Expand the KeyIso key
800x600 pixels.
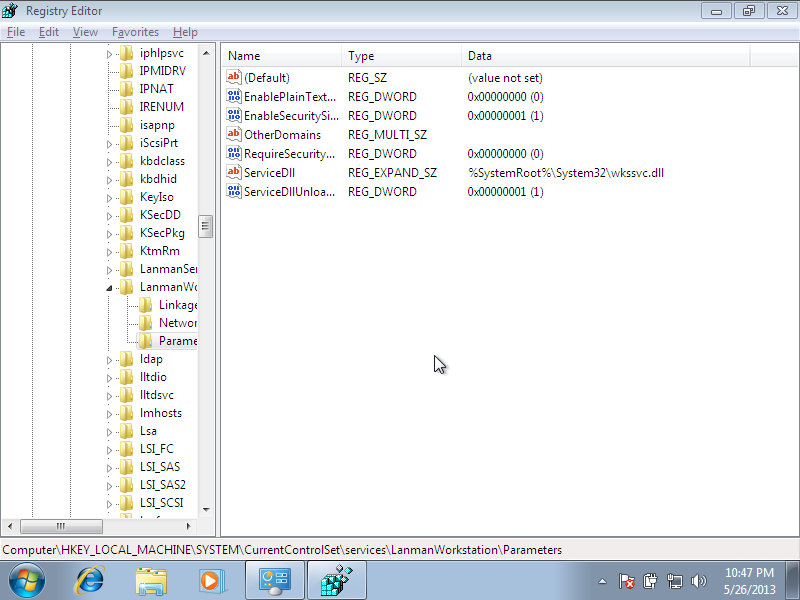(x=109, y=198)
